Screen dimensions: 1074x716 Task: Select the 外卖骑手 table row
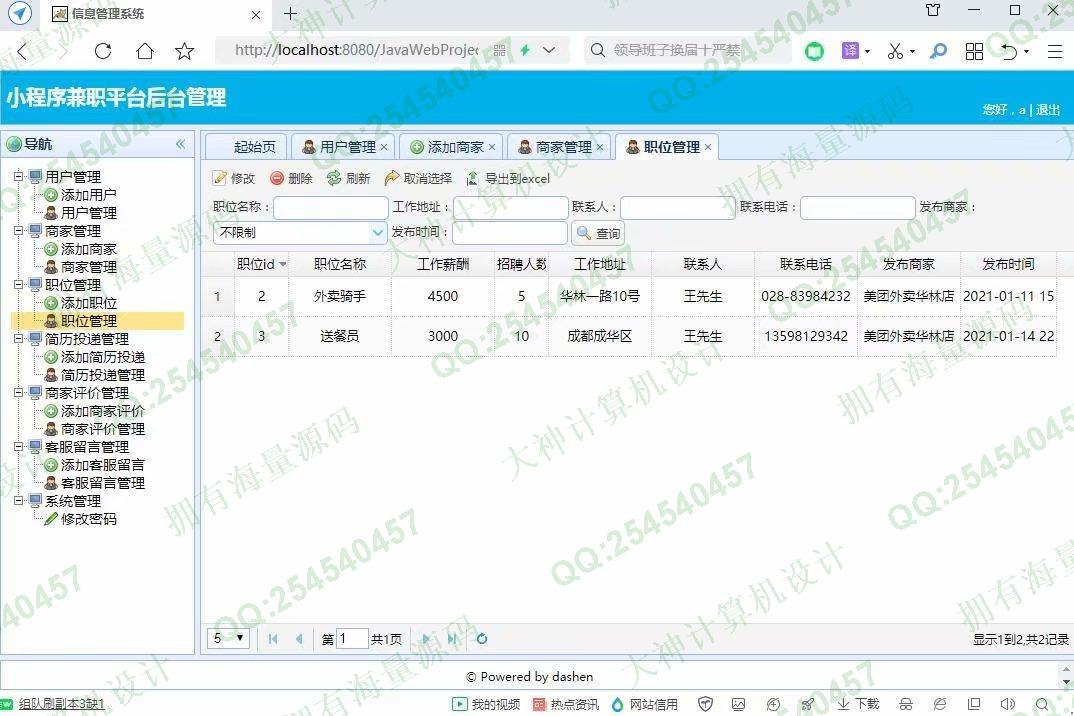tap(629, 296)
